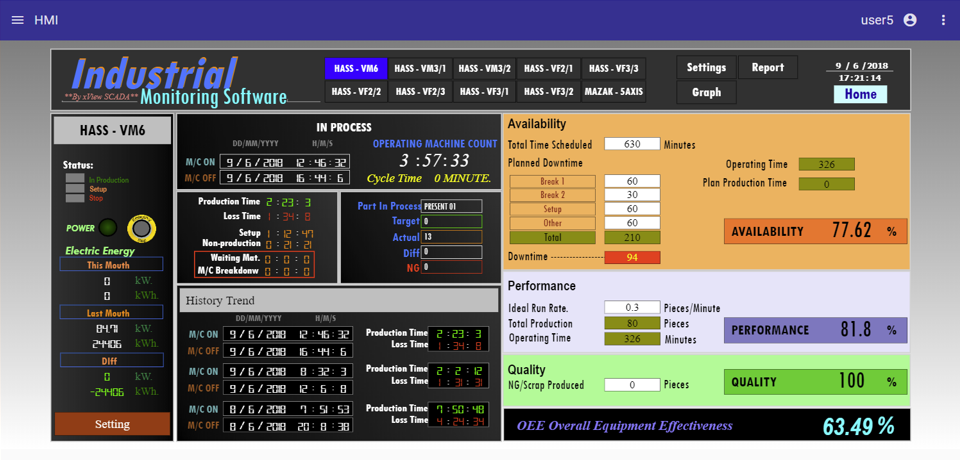Click the Total Time Scheduled input field
Viewport: 960px width, 460px height.
[x=631, y=145]
